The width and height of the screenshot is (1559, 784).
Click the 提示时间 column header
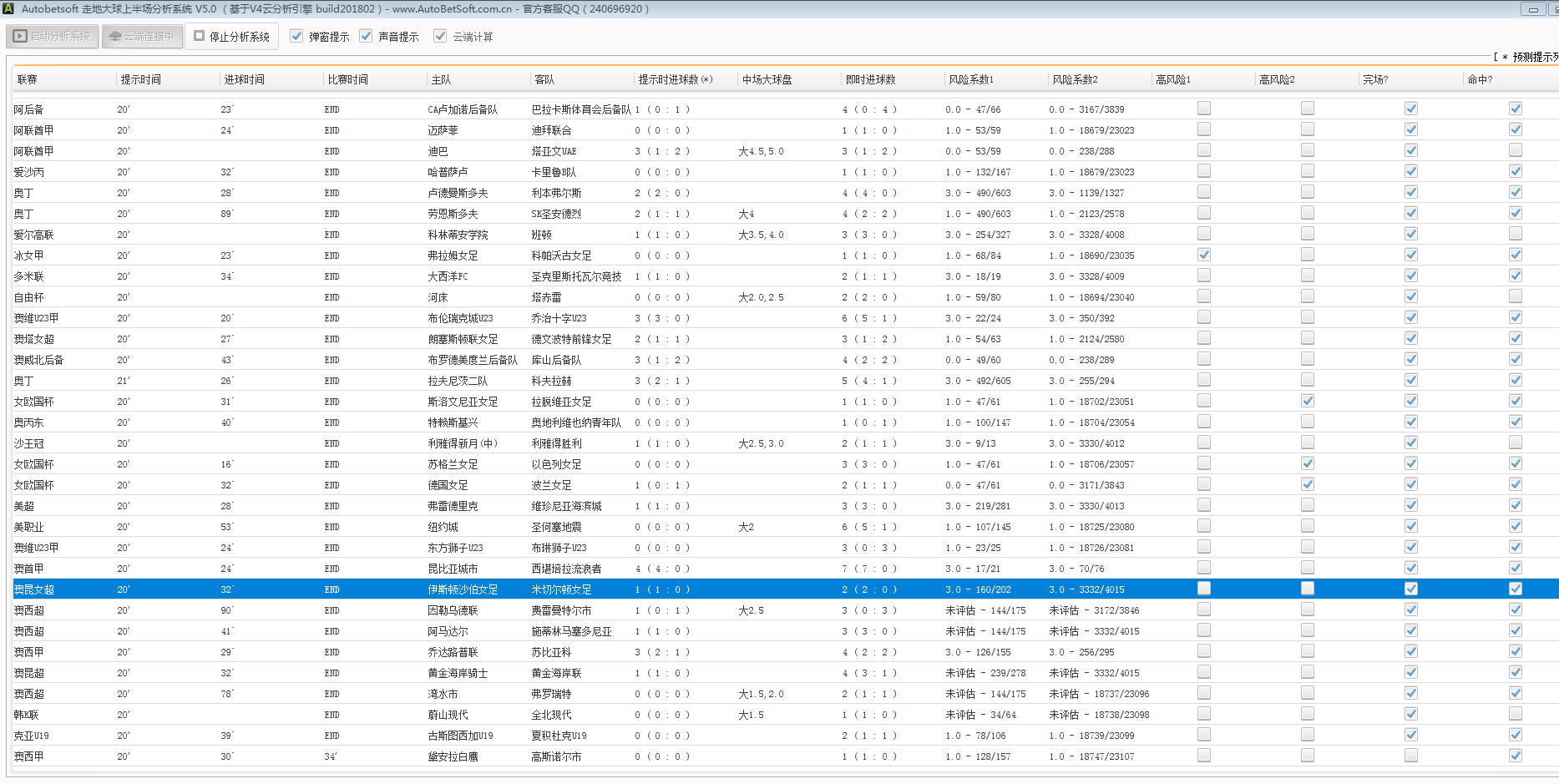[x=140, y=79]
